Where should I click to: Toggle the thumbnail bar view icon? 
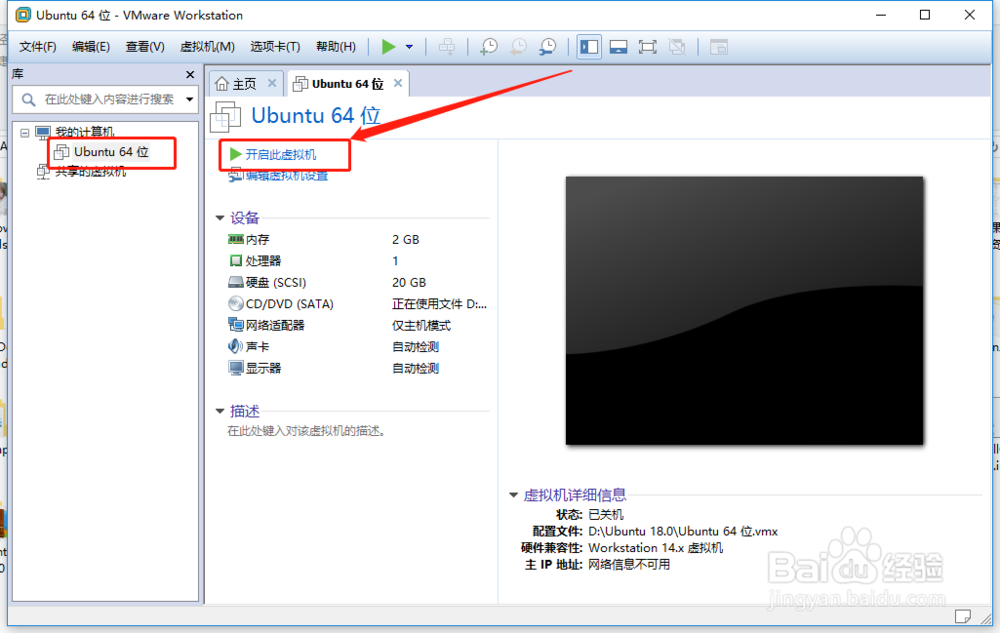(618, 47)
